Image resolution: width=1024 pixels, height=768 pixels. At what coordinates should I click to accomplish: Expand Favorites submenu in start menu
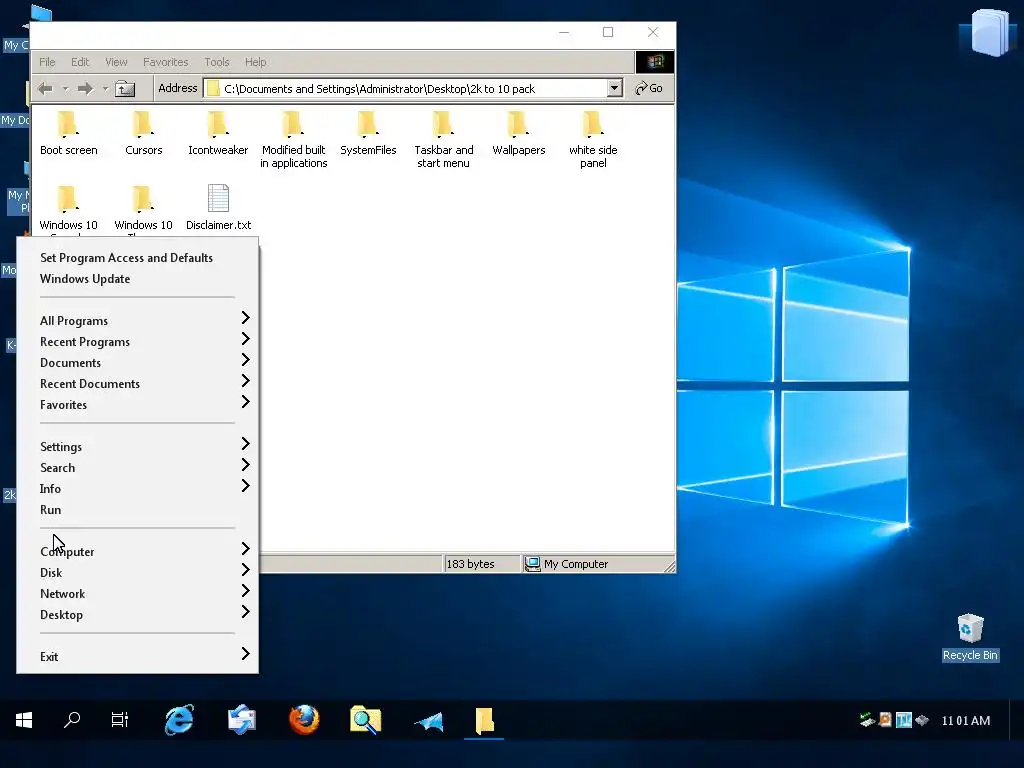[x=137, y=404]
